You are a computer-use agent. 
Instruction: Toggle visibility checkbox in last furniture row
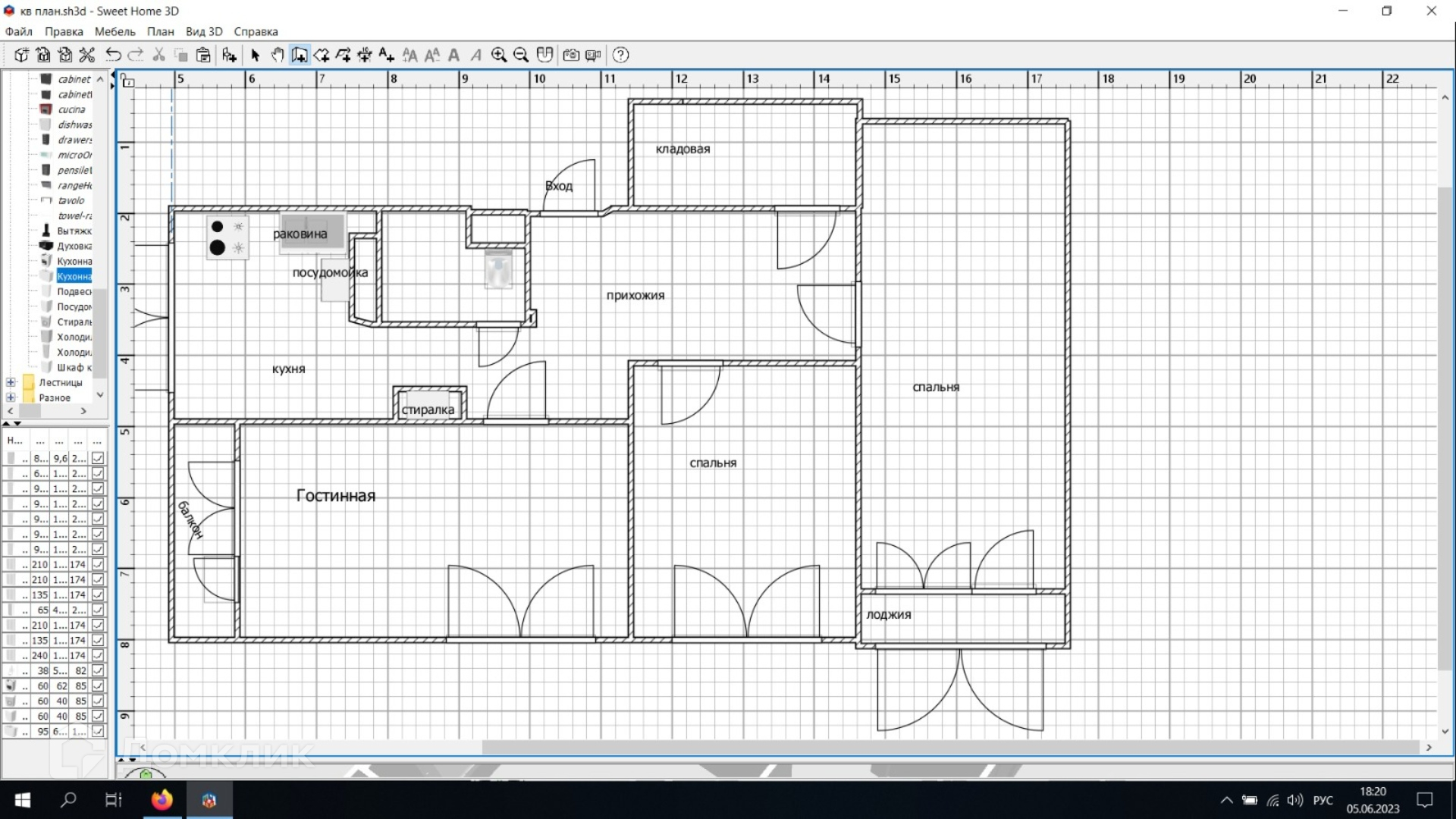(98, 731)
